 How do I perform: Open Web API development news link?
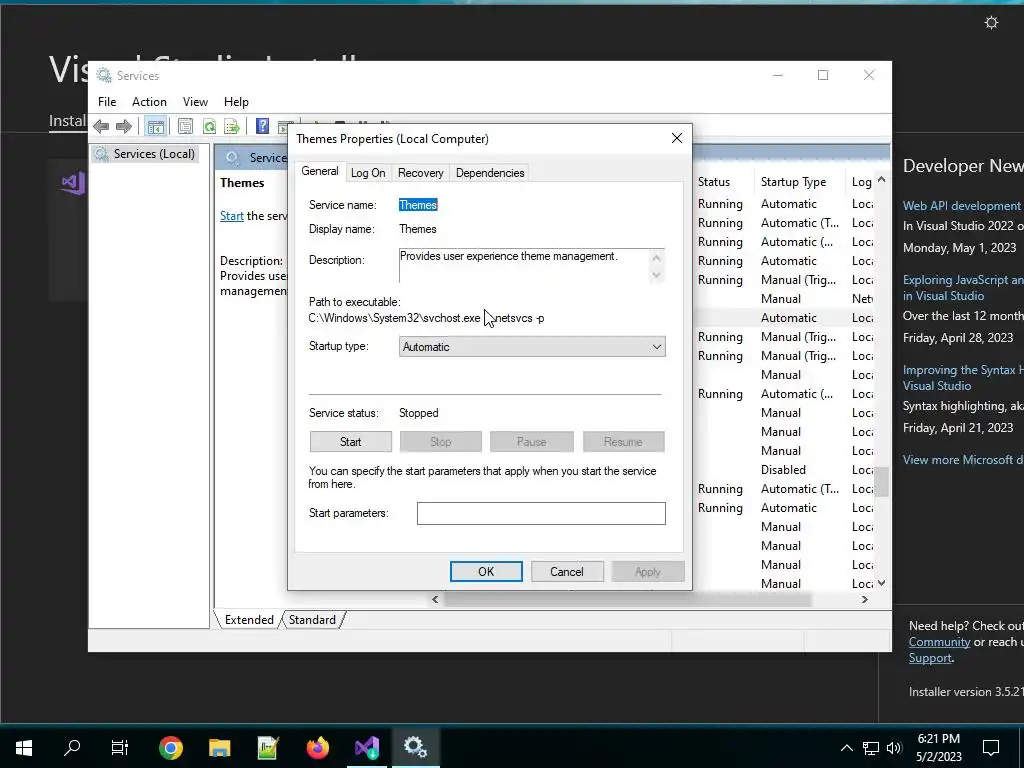963,206
